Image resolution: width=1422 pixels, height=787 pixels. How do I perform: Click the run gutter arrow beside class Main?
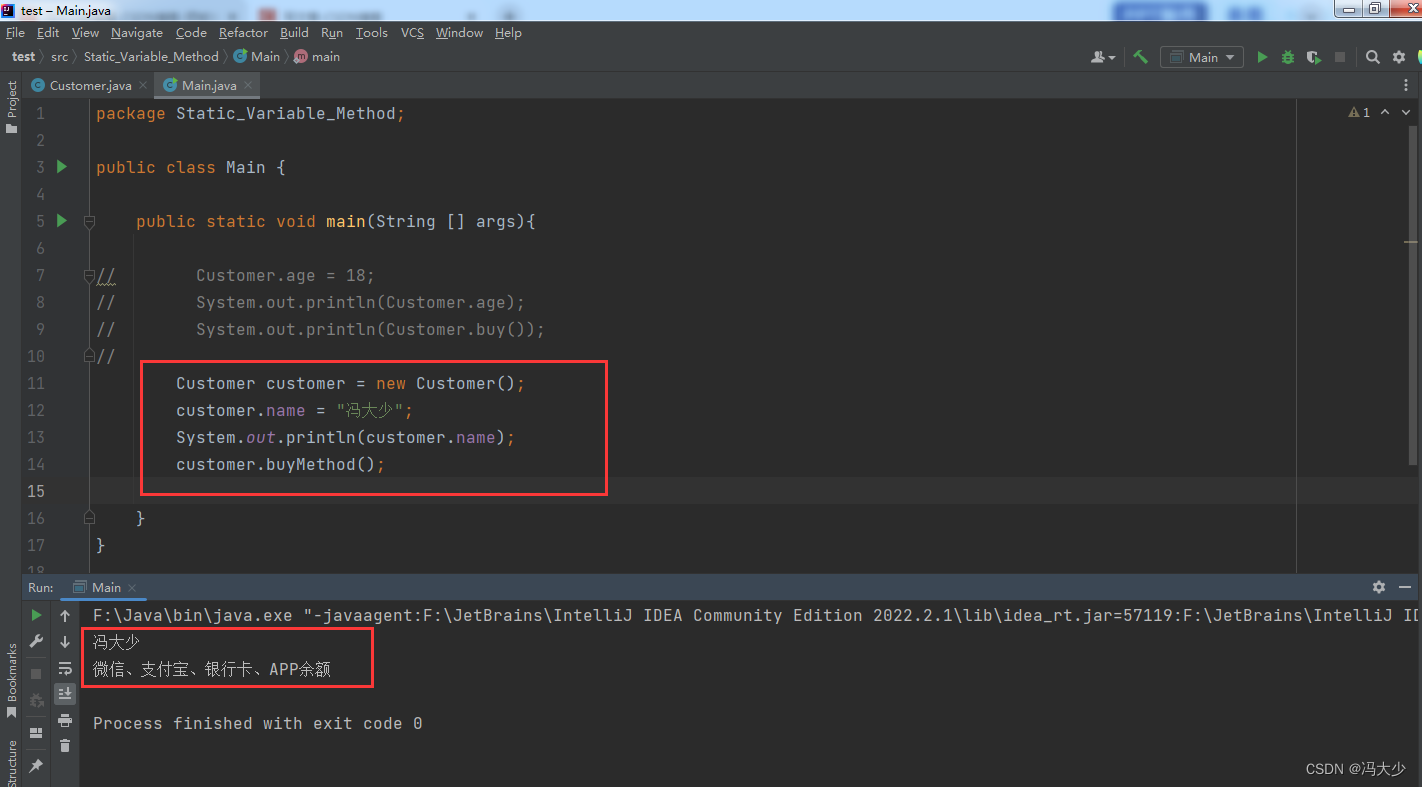(x=62, y=167)
